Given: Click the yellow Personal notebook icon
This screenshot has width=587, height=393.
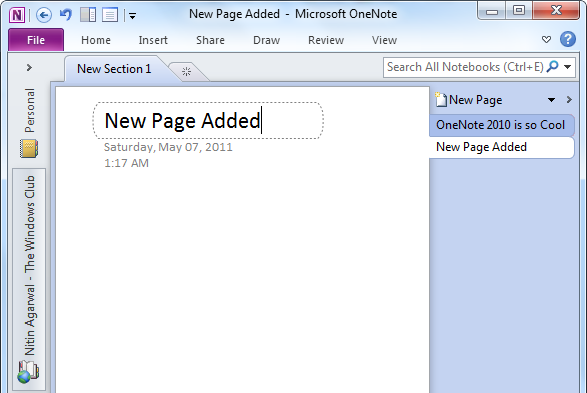Looking at the screenshot, I should [29, 149].
